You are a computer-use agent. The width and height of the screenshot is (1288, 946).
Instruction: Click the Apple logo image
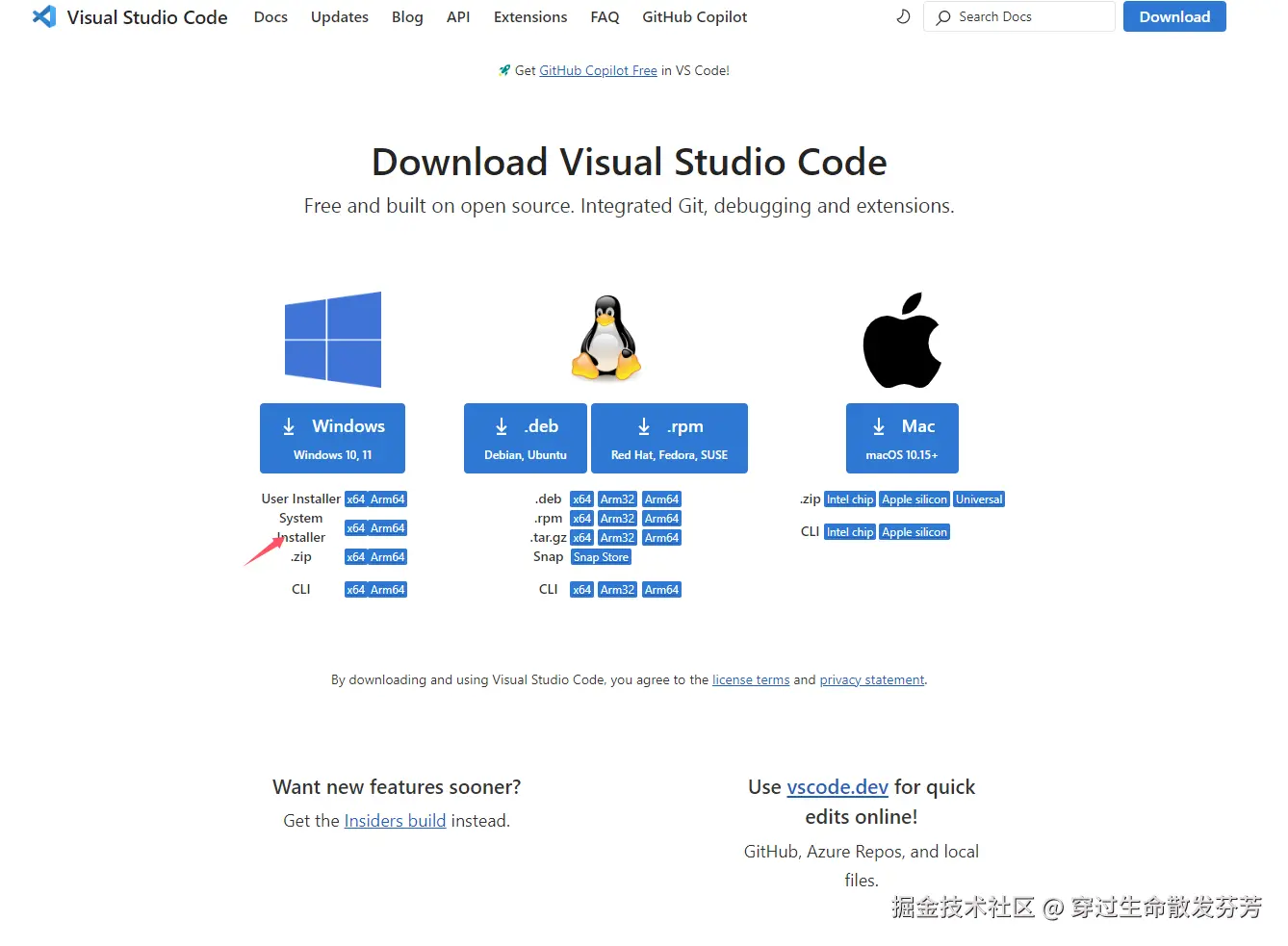click(902, 341)
